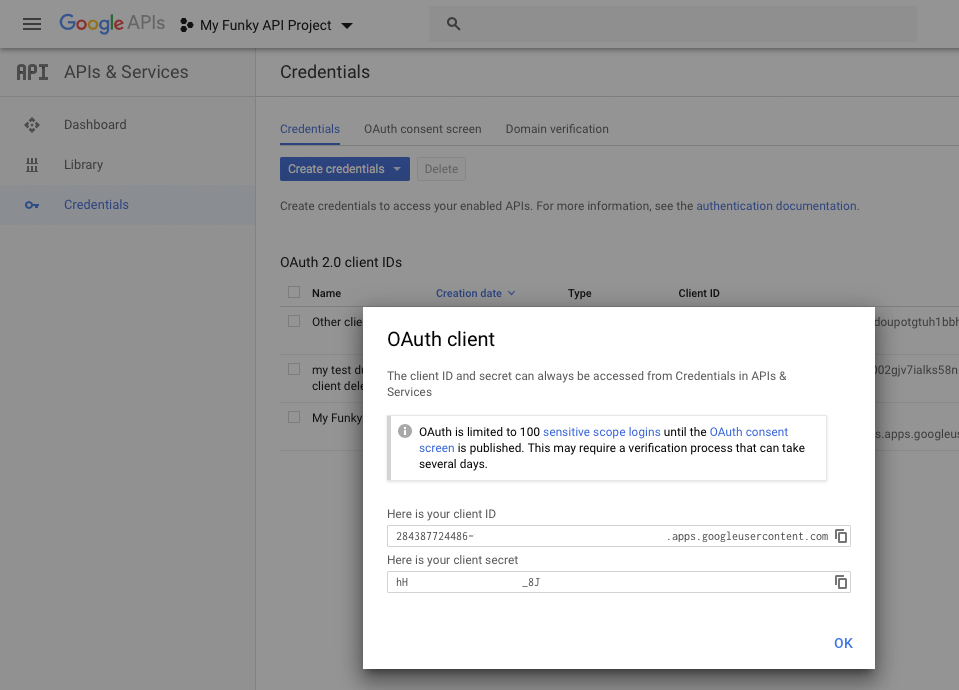Open Library in the sidebar
The width and height of the screenshot is (959, 690).
click(x=127, y=165)
